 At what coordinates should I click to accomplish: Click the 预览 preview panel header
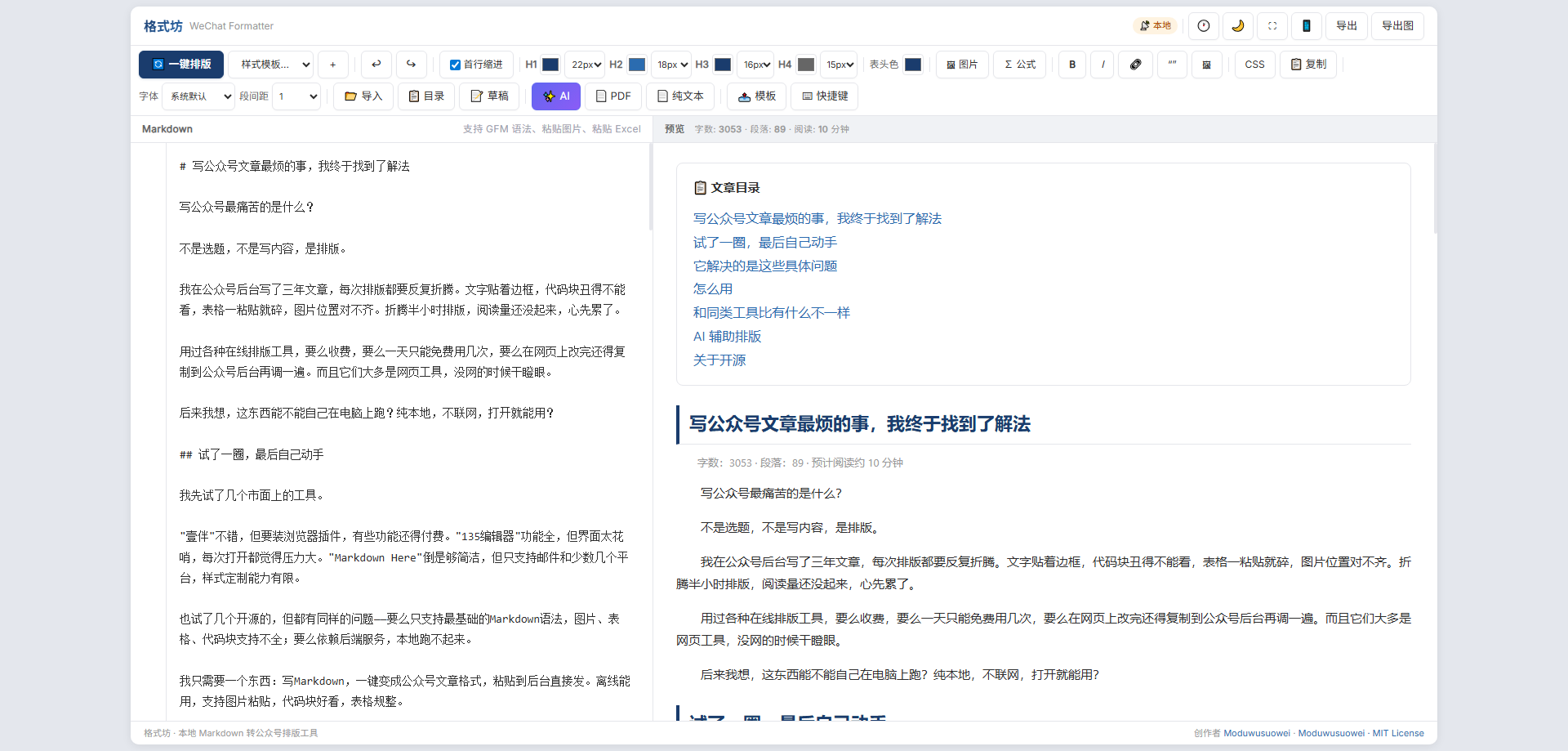pyautogui.click(x=675, y=129)
